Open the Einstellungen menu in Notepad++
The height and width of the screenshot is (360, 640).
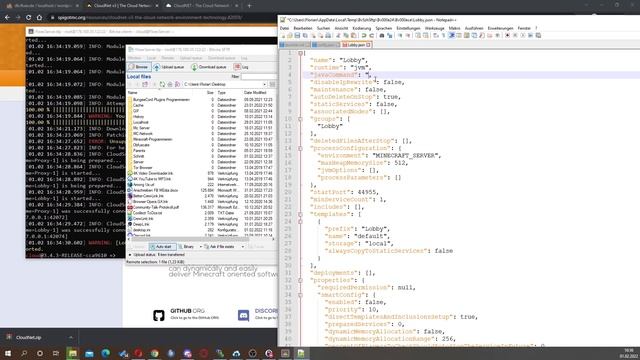click(408, 28)
